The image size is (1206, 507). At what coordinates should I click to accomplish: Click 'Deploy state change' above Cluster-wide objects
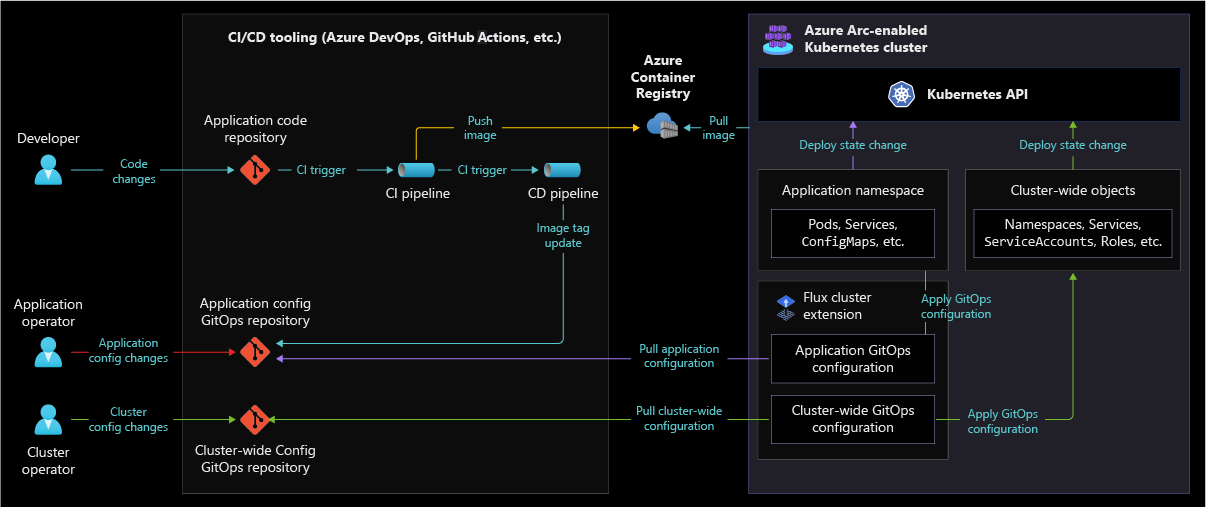(x=1073, y=145)
